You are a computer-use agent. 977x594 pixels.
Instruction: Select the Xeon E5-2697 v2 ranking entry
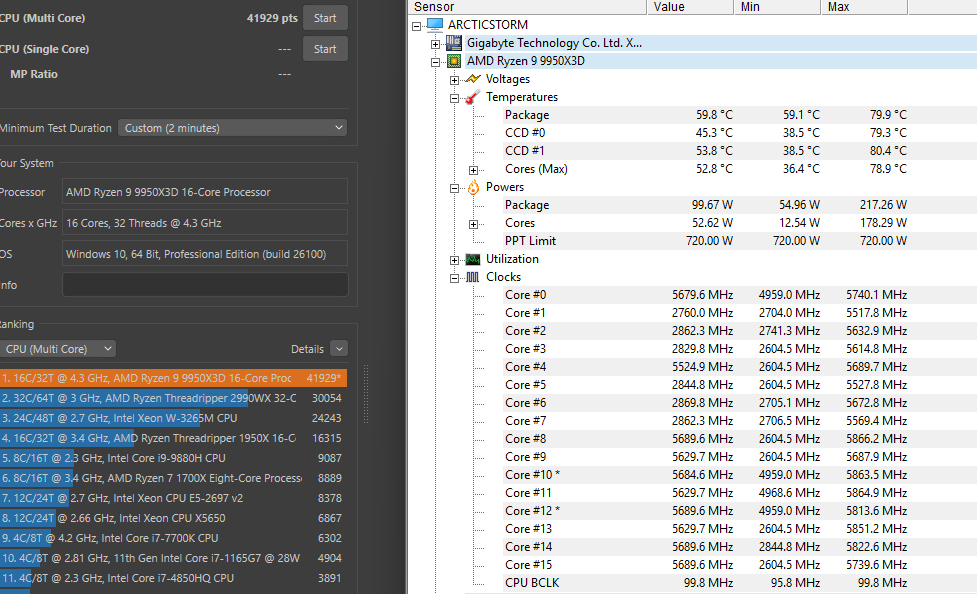coord(173,498)
